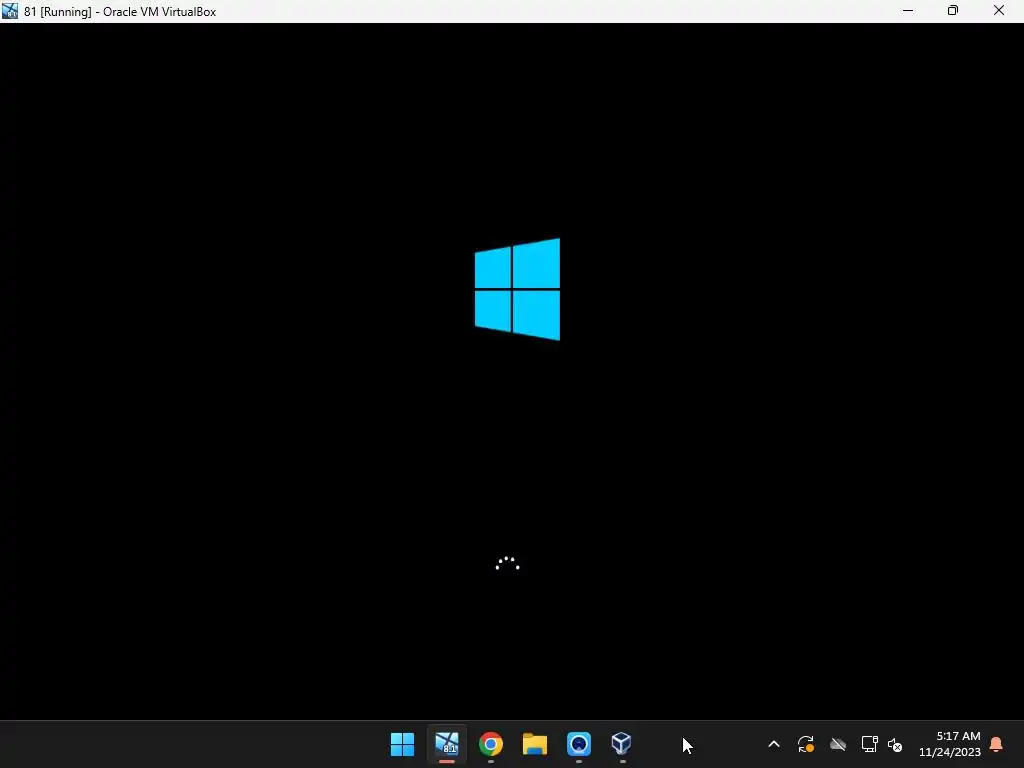Viewport: 1024px width, 768px height.
Task: Click the muted volume tray icon
Action: coord(895,744)
